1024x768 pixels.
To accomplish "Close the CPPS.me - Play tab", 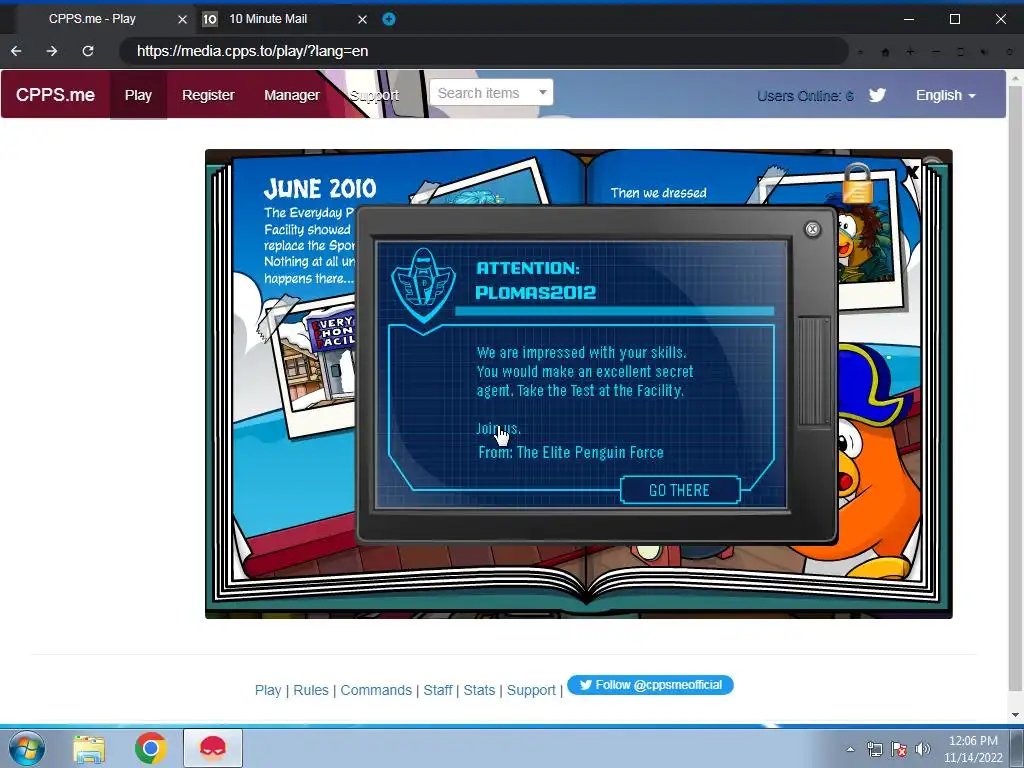I will [183, 20].
